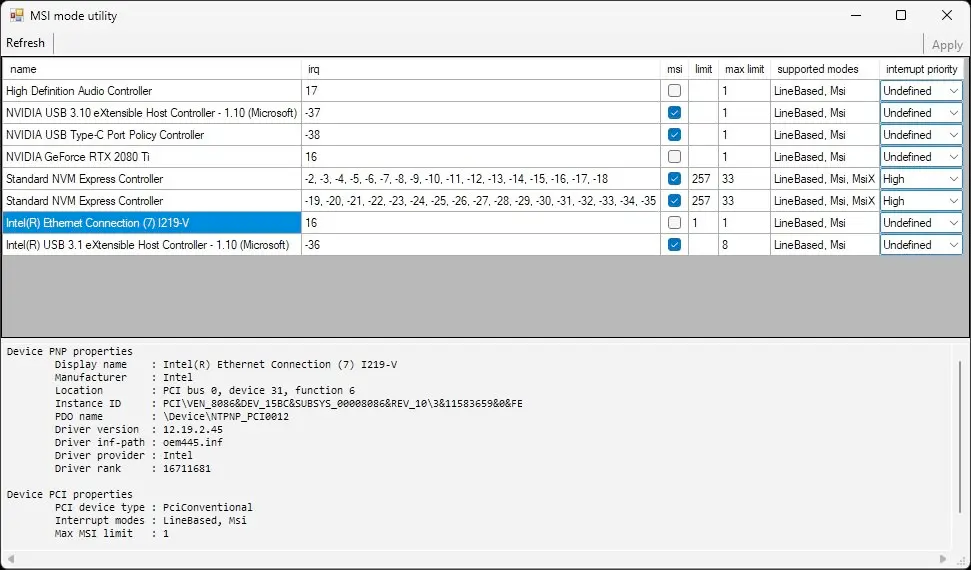Toggle msi checkbox for NVIDIA GeForce RTX 2080 Ti
The image size is (971, 570).
(674, 157)
